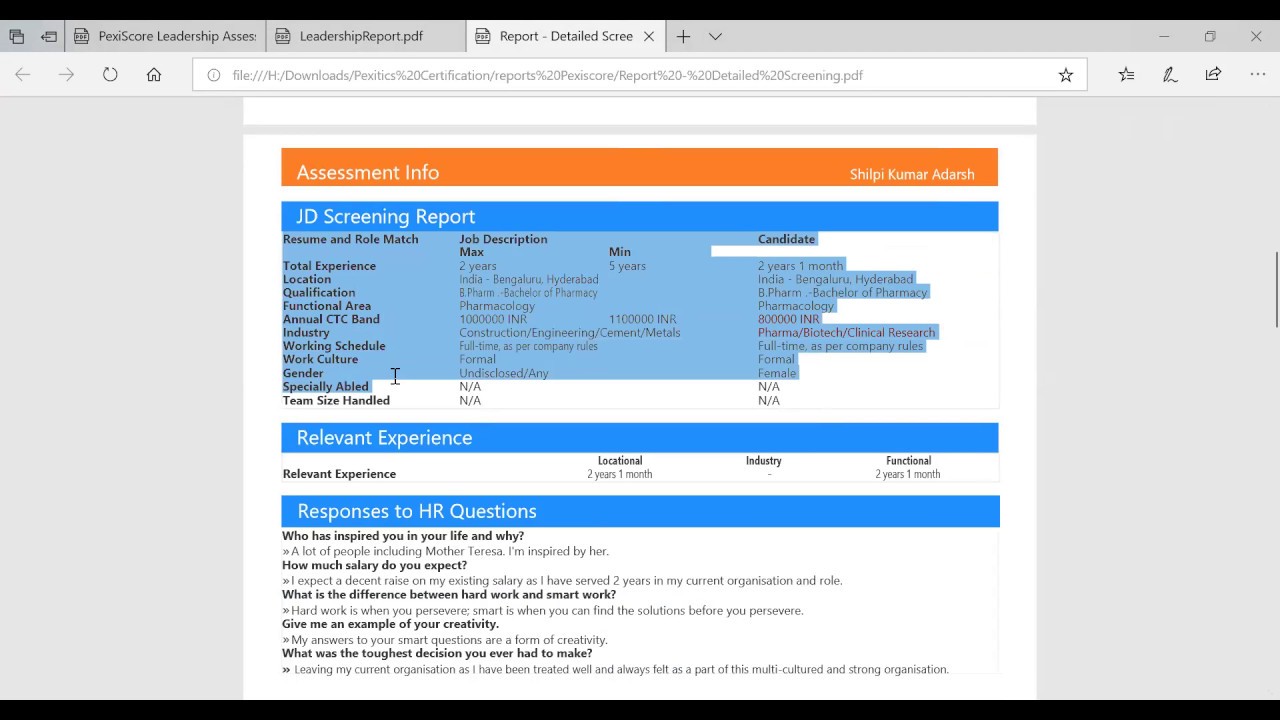This screenshot has height=720, width=1280.
Task: Switch to LeadershipReport.pdf tab
Action: coord(366,36)
